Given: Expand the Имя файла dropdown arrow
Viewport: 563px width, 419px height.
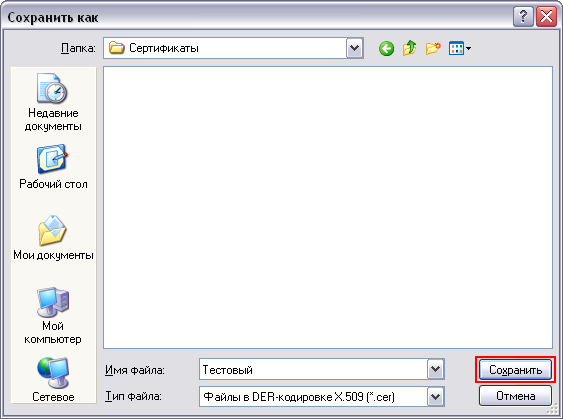Looking at the screenshot, I should pos(436,369).
